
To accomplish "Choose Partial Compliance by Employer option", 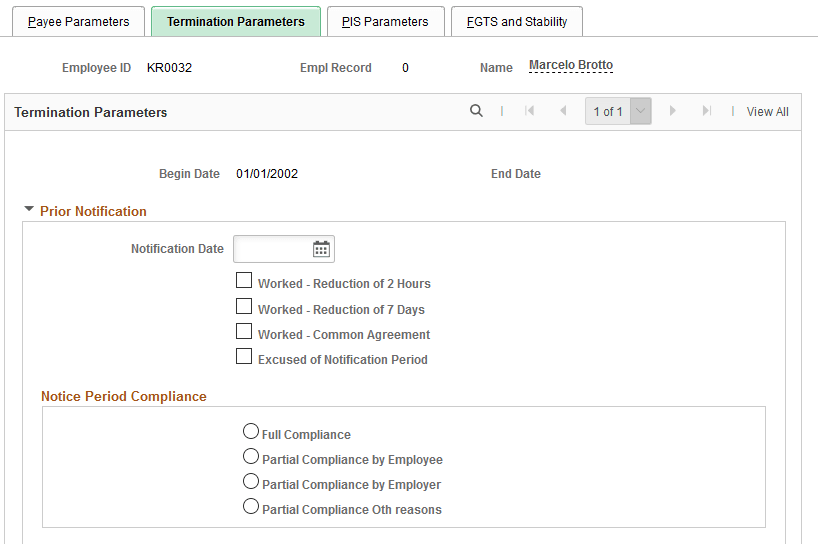I will tap(251, 481).
